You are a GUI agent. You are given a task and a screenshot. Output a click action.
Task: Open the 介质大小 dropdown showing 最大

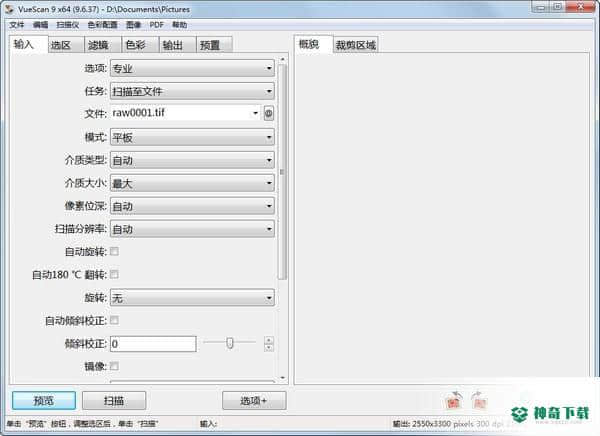[x=192, y=183]
